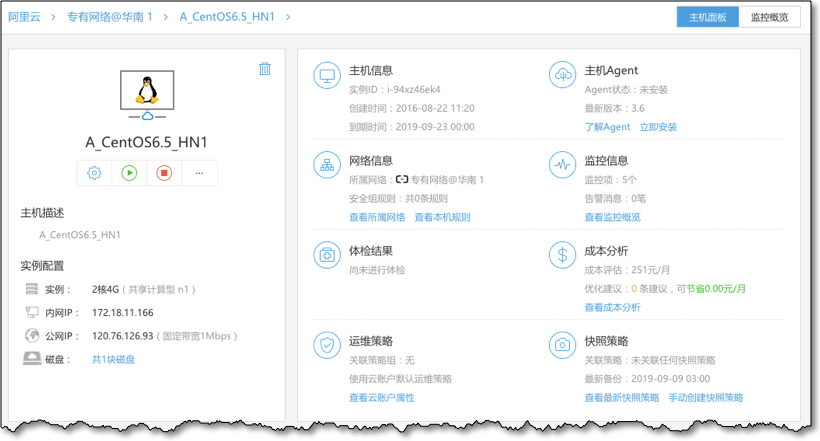Select the internal IP 172.18.11.166
Viewport: 820px width, 441px height.
(123, 313)
